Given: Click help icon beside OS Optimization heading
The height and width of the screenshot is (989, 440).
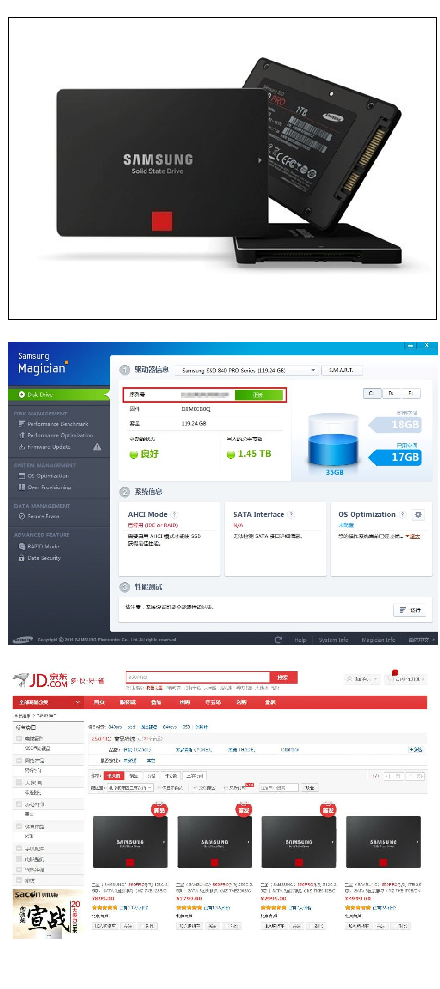Looking at the screenshot, I should point(403,515).
